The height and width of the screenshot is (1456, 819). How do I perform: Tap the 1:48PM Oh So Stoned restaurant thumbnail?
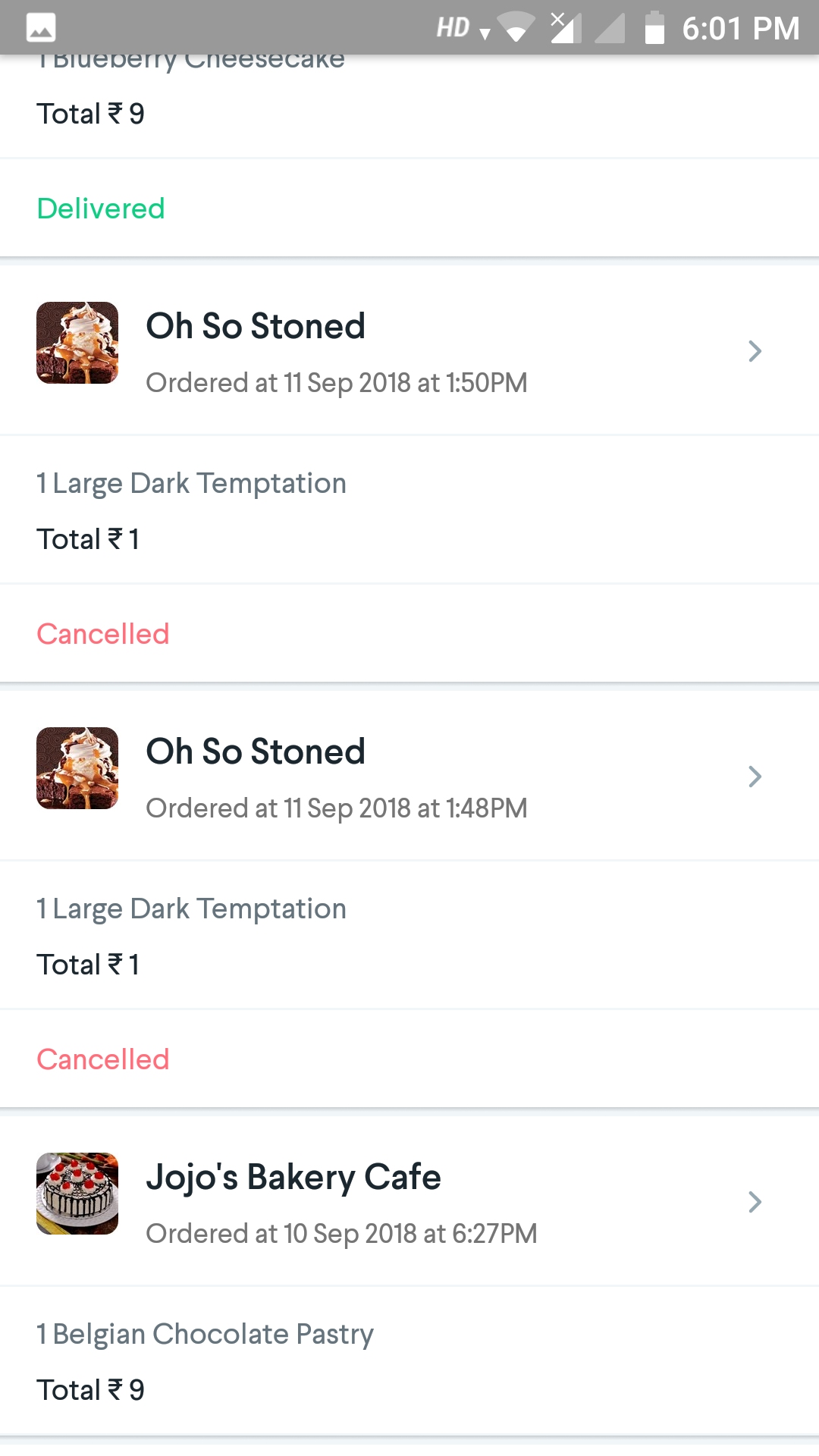pos(77,768)
